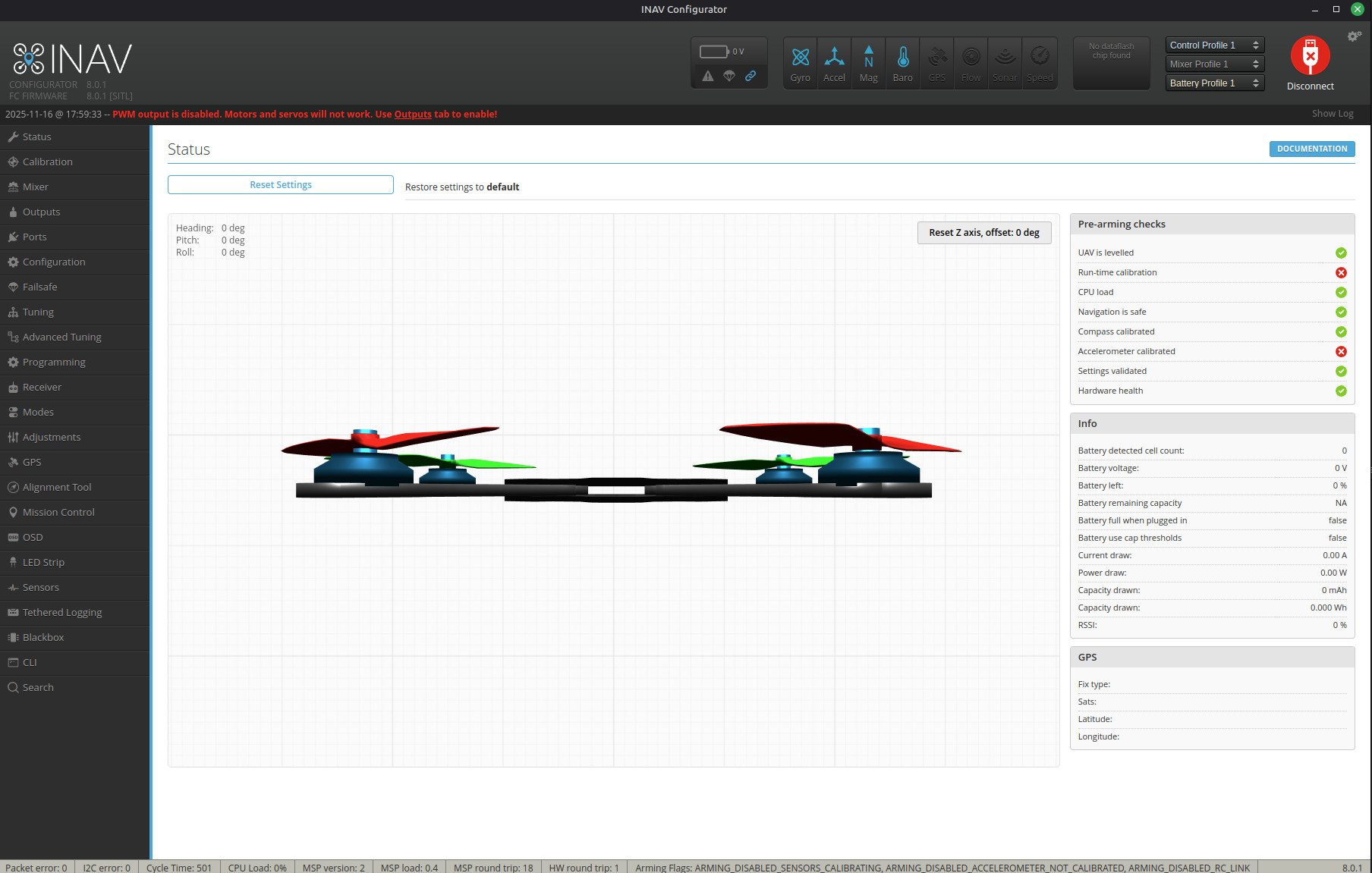
Task: Click the Flow sensor icon
Action: (x=971, y=62)
